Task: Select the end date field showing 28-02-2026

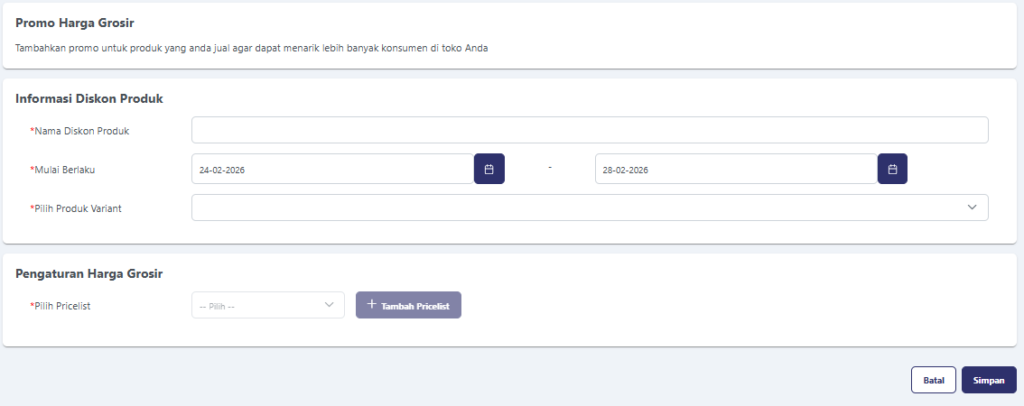Action: click(735, 169)
